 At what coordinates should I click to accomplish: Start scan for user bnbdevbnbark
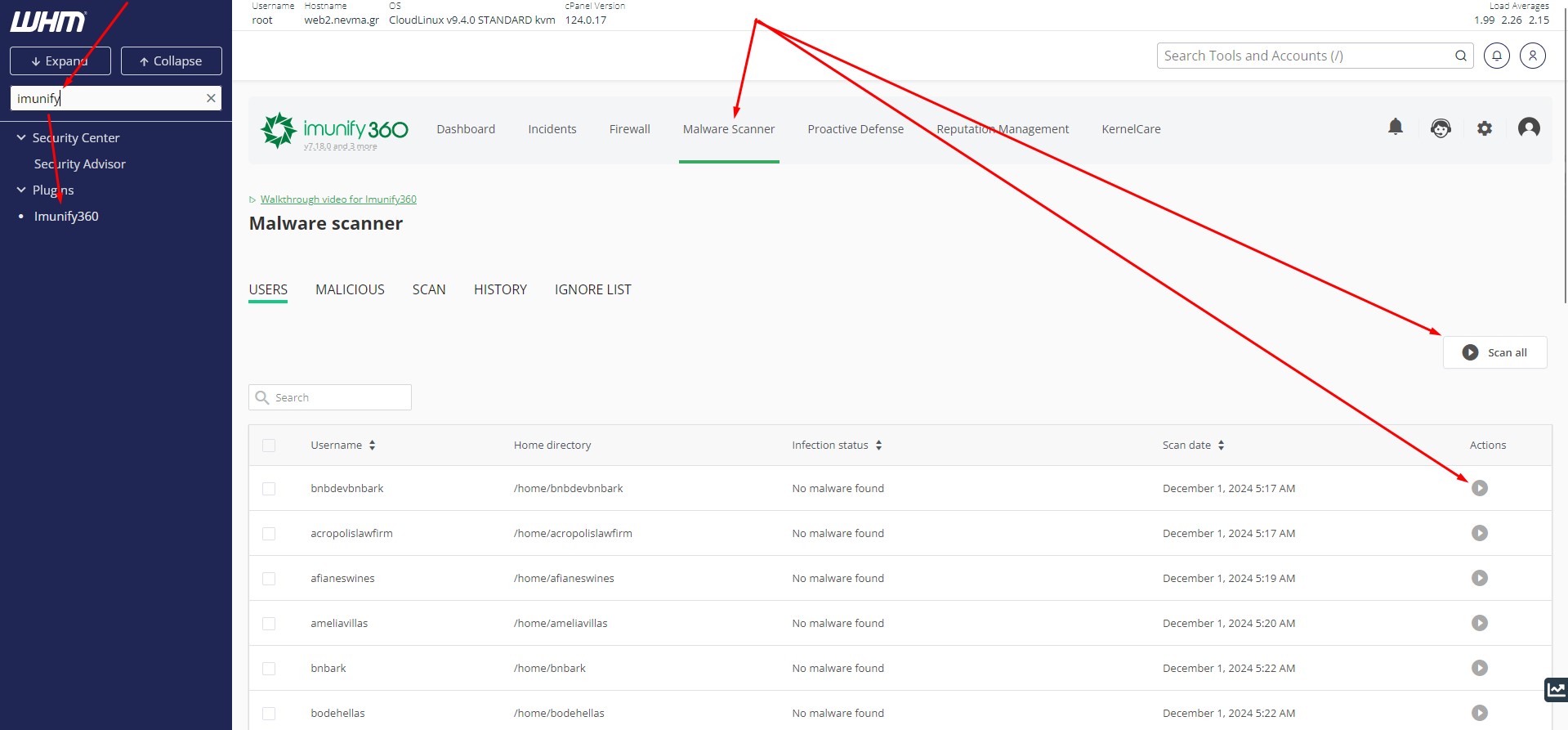tap(1480, 488)
